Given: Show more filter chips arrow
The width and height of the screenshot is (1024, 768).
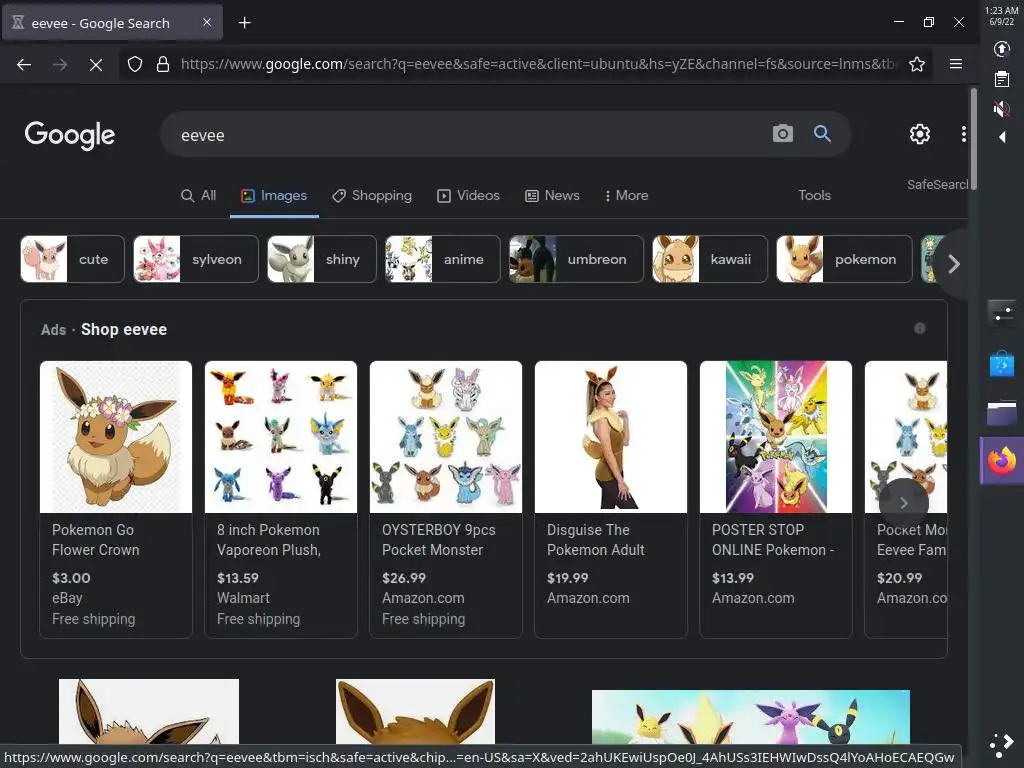Looking at the screenshot, I should pos(953,264).
